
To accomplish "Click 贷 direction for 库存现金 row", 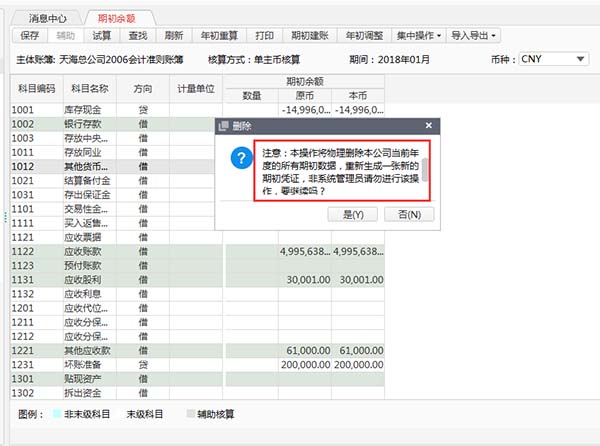I will click(143, 110).
